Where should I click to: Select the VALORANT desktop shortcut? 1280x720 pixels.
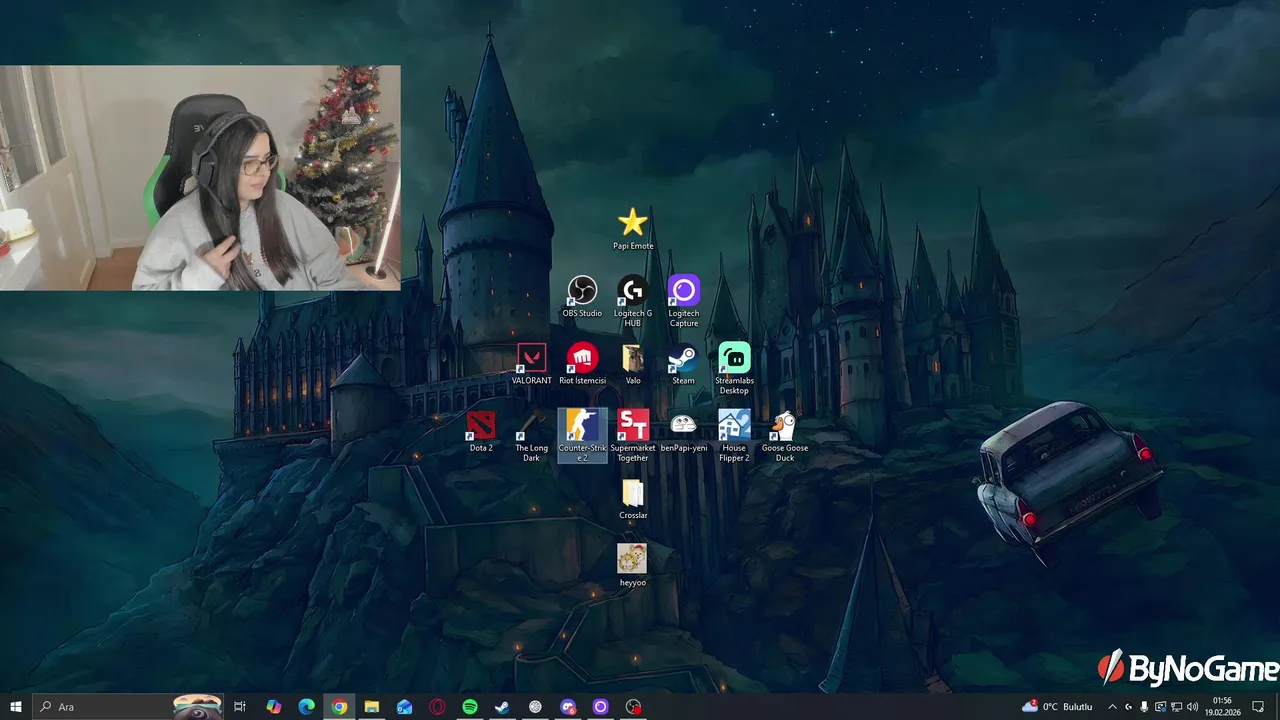tap(531, 364)
